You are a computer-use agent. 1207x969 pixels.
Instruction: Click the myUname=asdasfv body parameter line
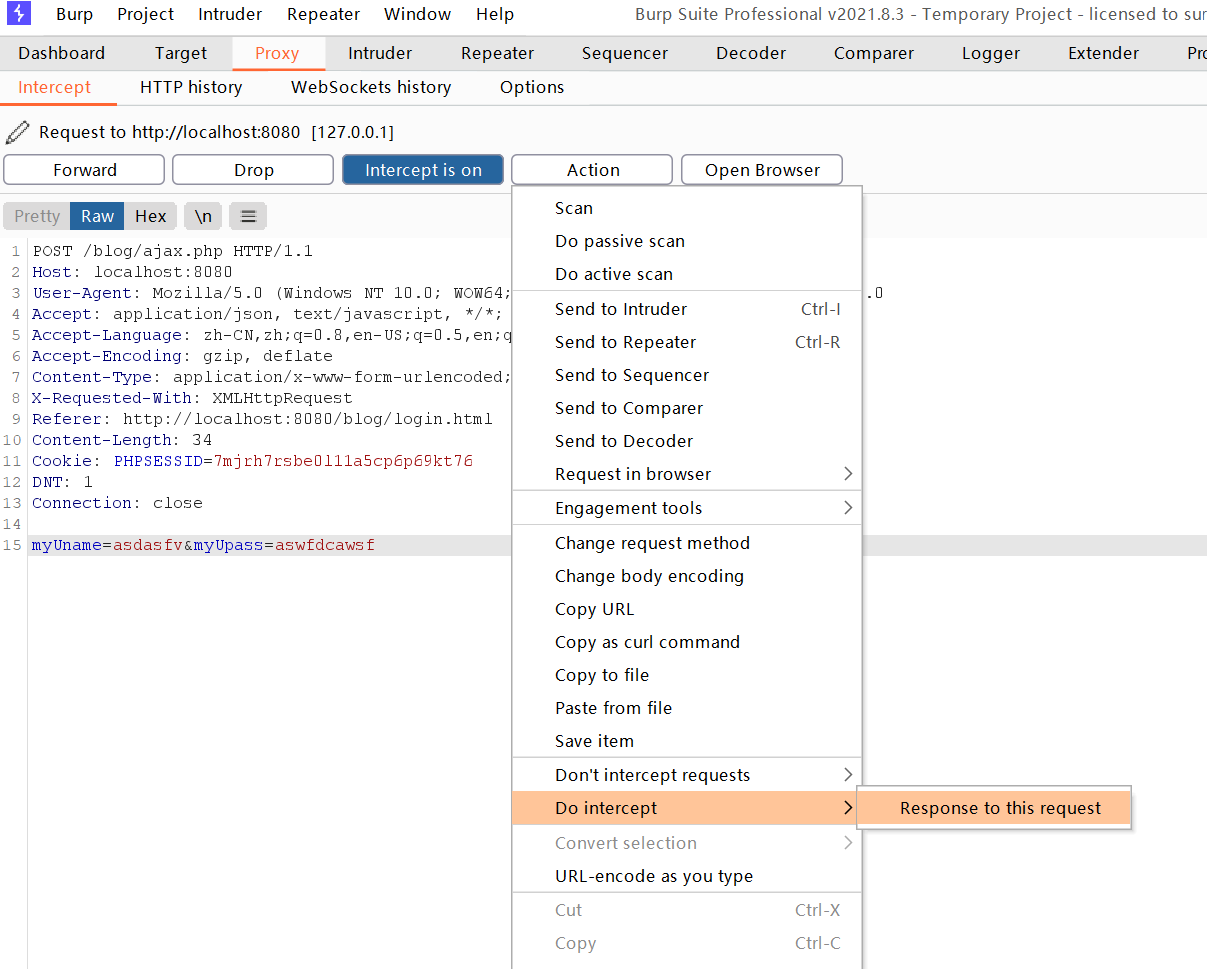[x=203, y=545]
